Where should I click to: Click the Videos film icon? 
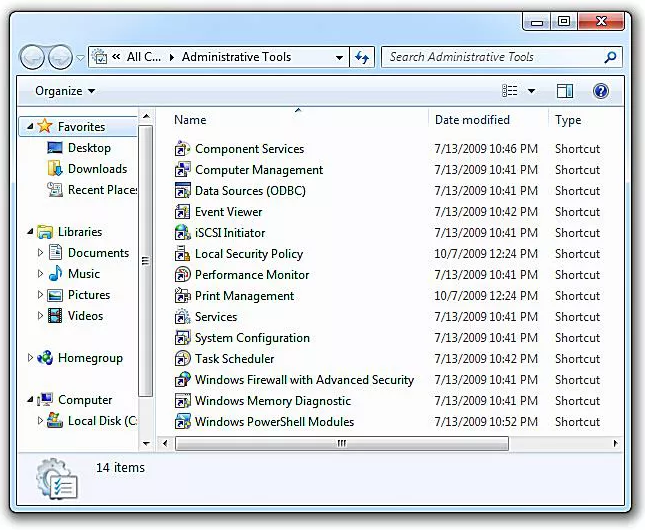tap(55, 316)
